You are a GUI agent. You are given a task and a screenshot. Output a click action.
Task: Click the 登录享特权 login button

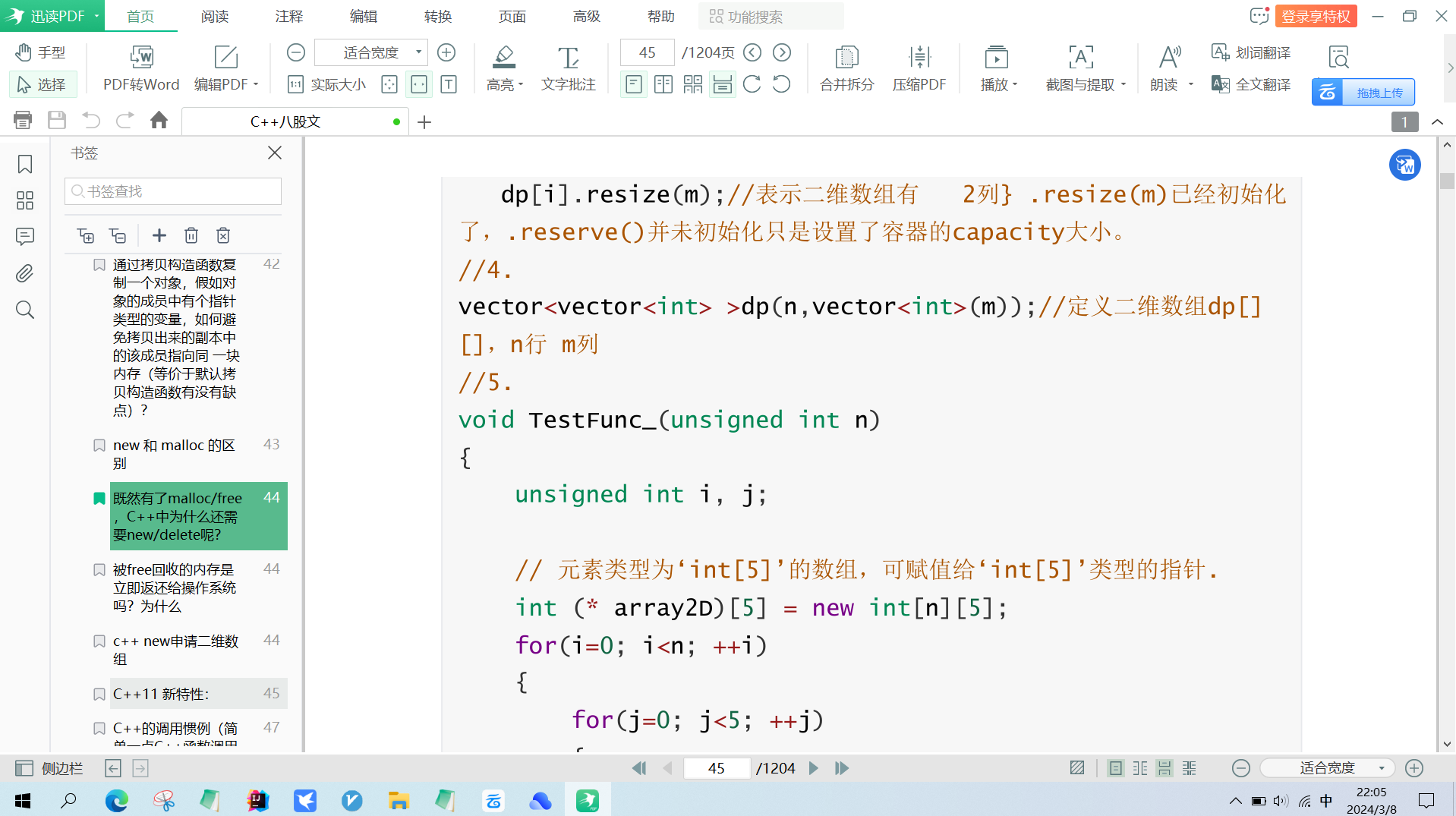[1316, 16]
